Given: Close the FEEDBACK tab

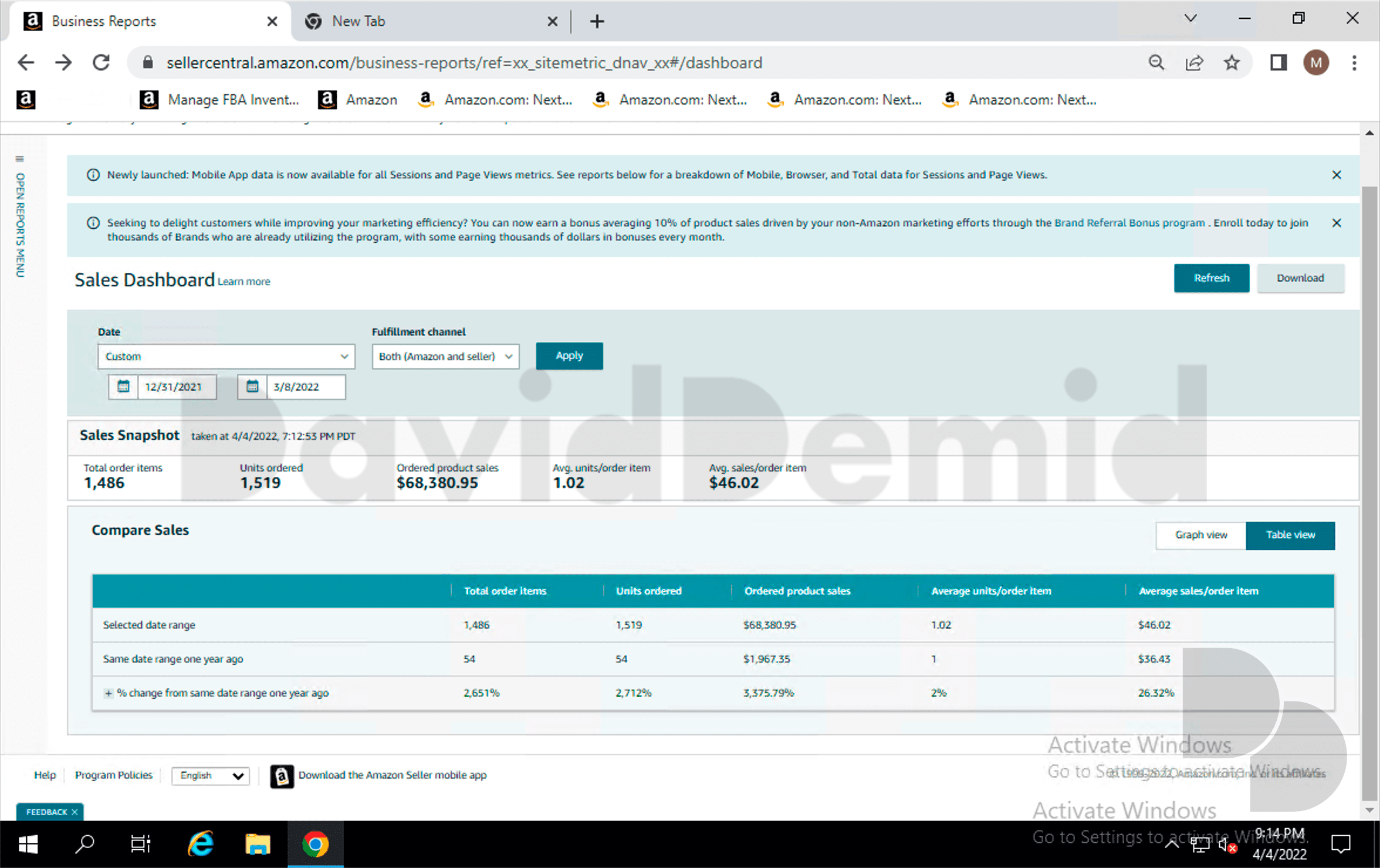Looking at the screenshot, I should pos(75,812).
